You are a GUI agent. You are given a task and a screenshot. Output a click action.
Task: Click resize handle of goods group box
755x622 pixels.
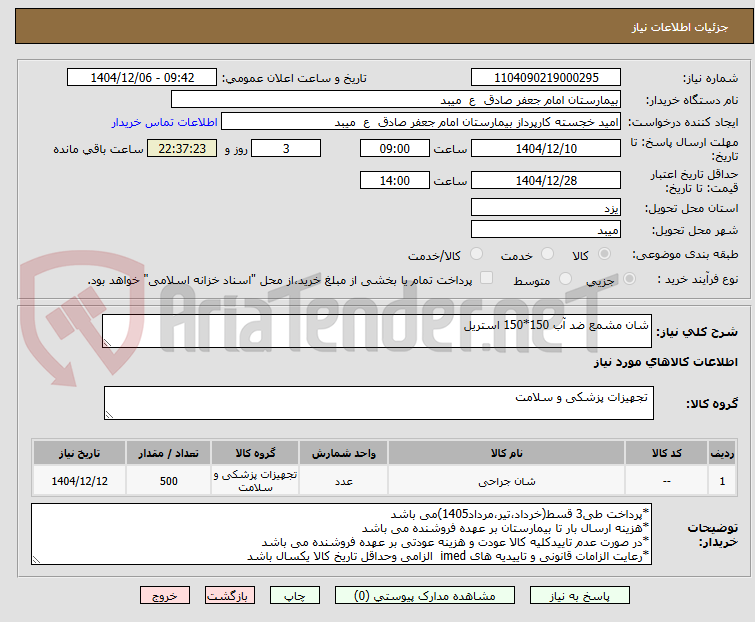click(x=109, y=415)
